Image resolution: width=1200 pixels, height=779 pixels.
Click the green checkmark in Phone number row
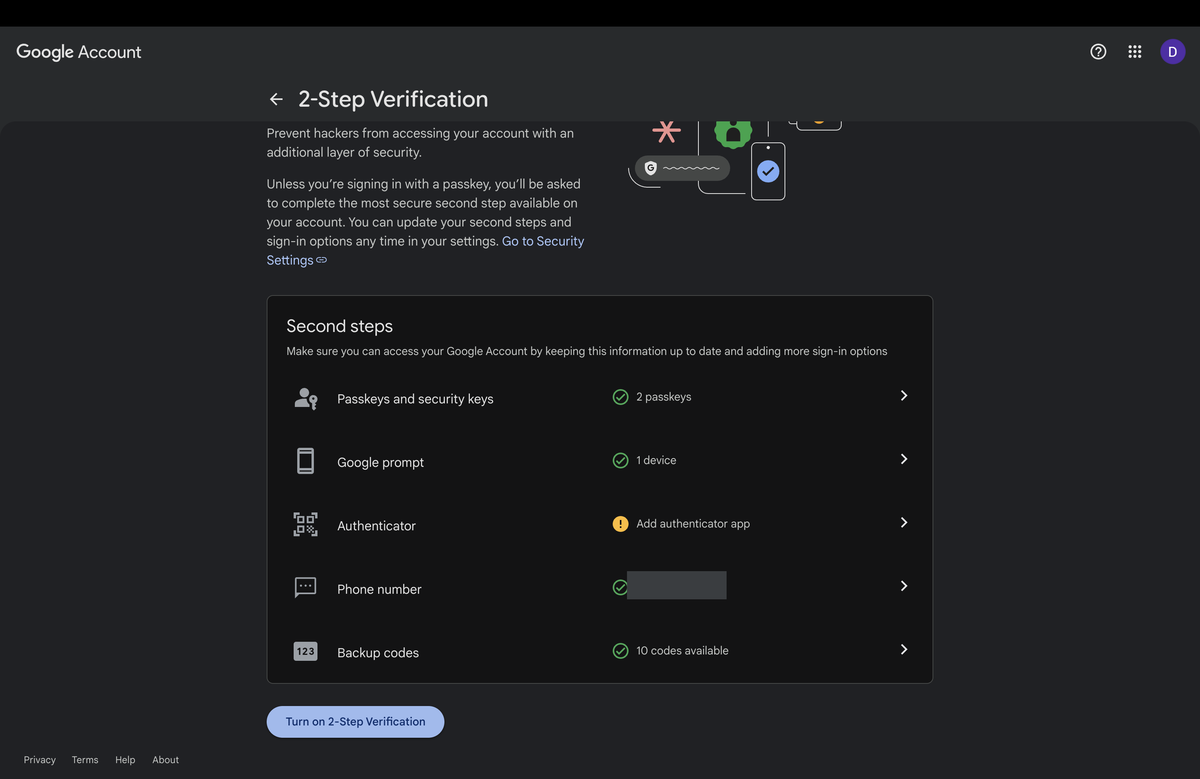click(620, 587)
